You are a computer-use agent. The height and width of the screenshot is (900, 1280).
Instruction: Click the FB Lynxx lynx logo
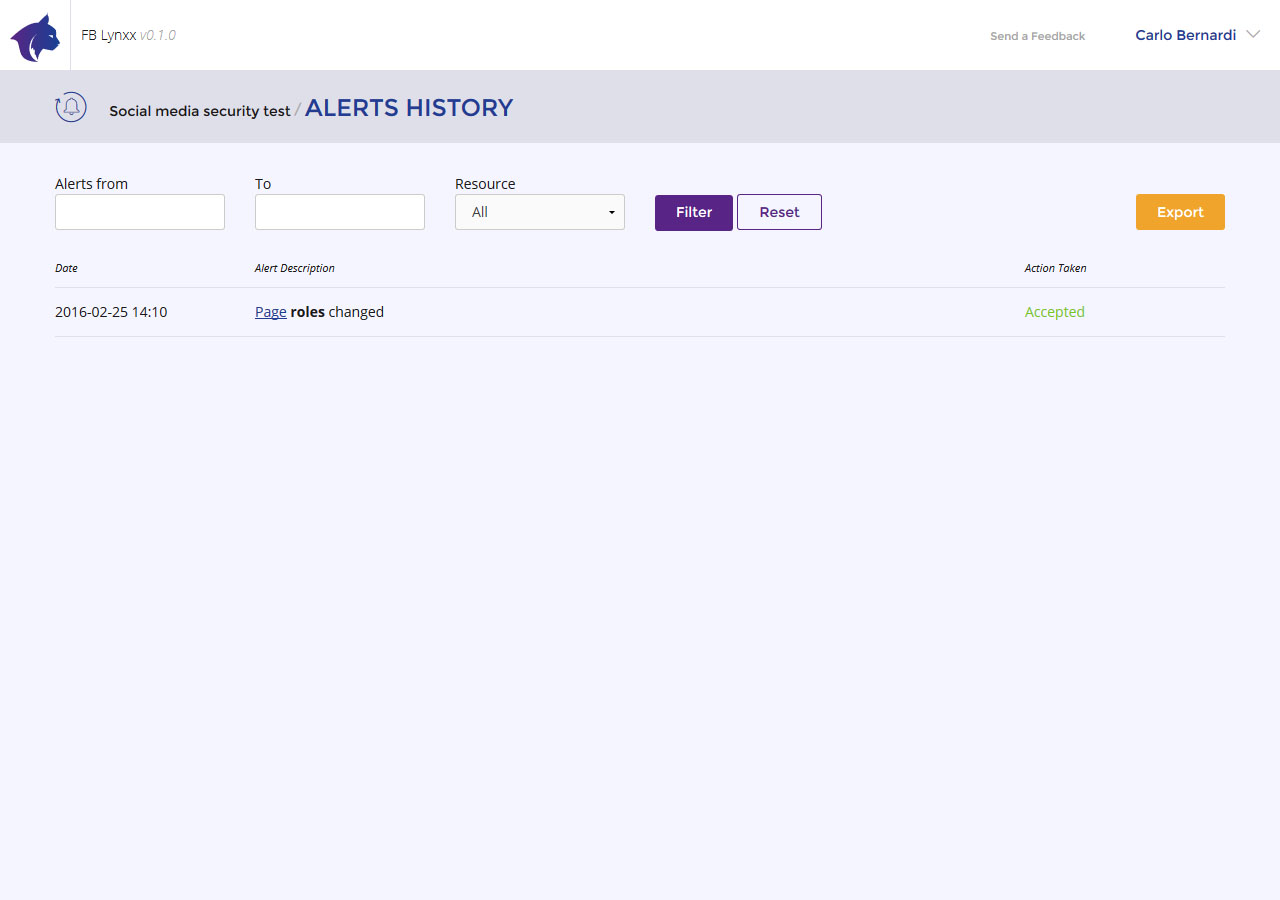coord(35,37)
